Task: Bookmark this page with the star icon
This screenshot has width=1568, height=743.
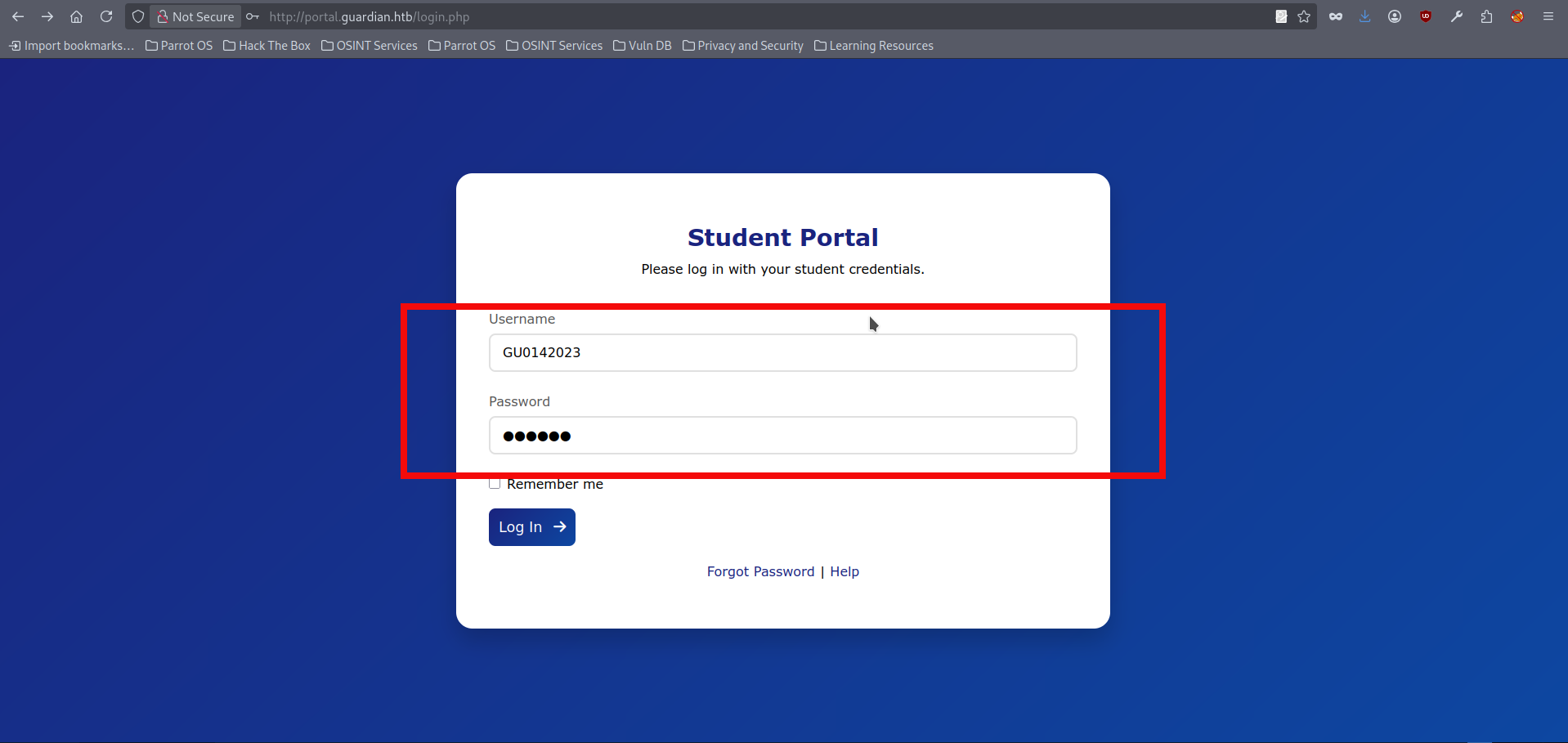Action: tap(1304, 16)
